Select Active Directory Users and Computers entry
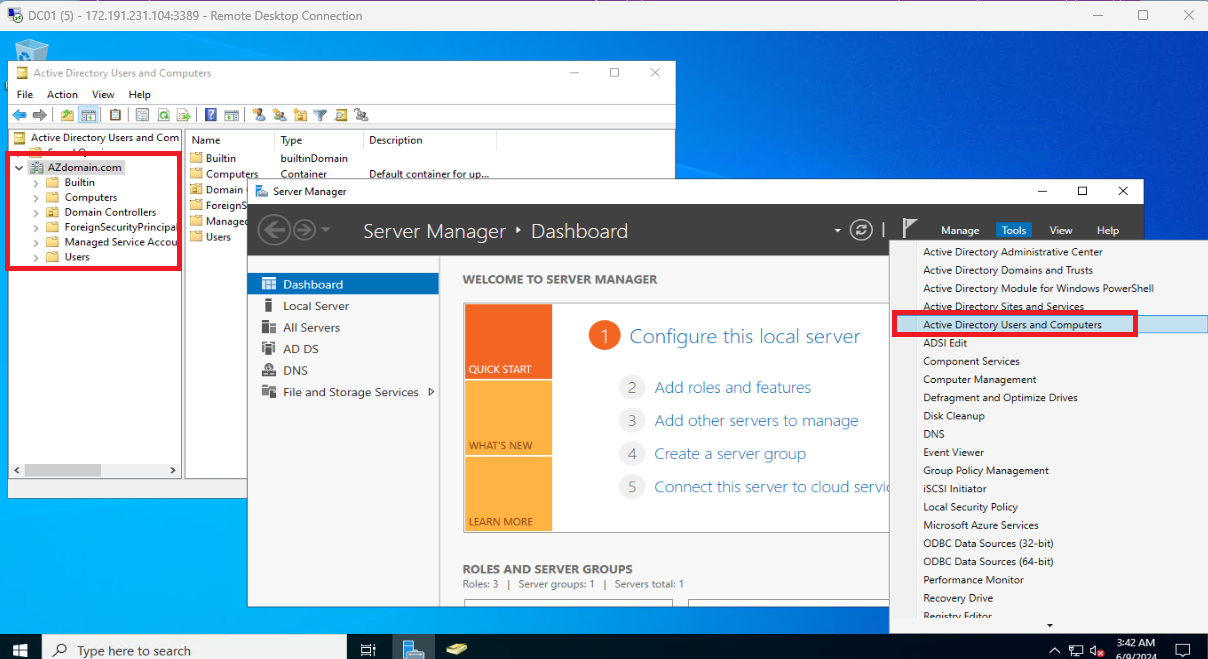Image resolution: width=1208 pixels, height=659 pixels. point(1012,325)
